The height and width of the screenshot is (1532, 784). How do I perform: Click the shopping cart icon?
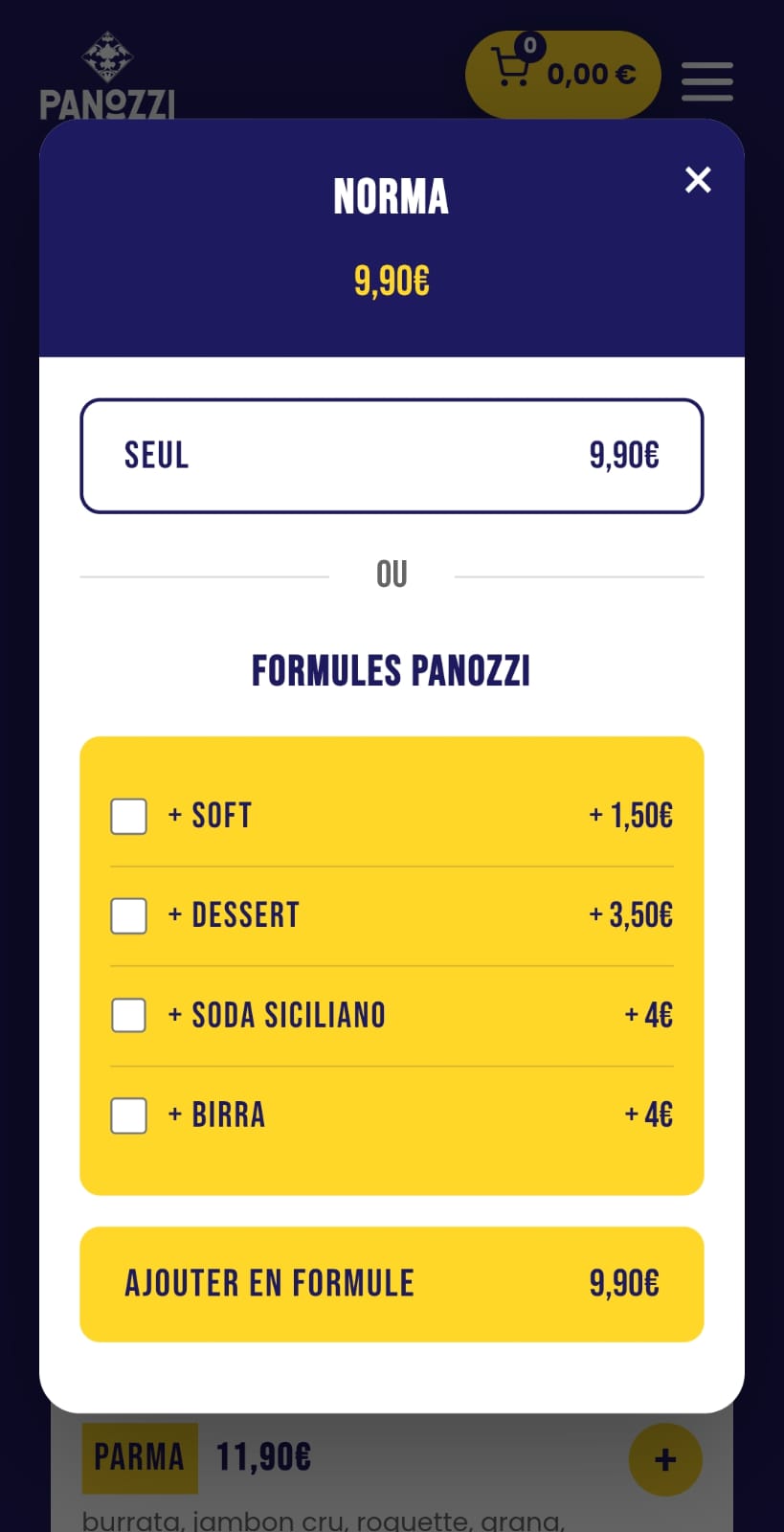(x=509, y=69)
